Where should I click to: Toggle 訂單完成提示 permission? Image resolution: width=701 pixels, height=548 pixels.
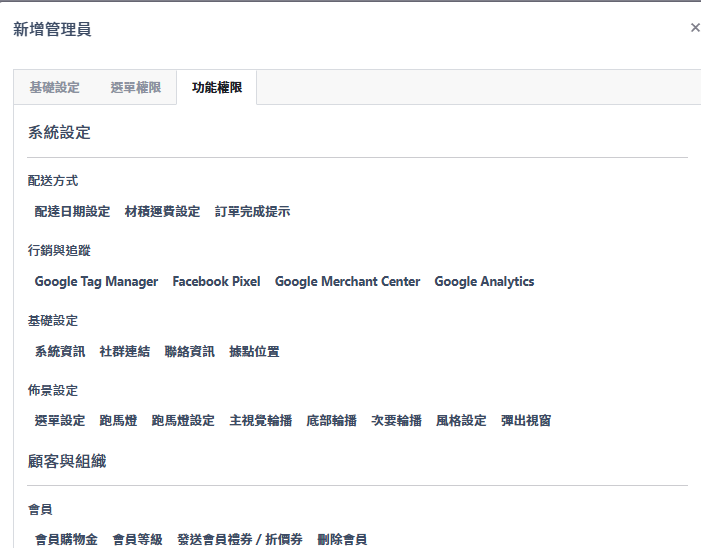pyautogui.click(x=253, y=211)
